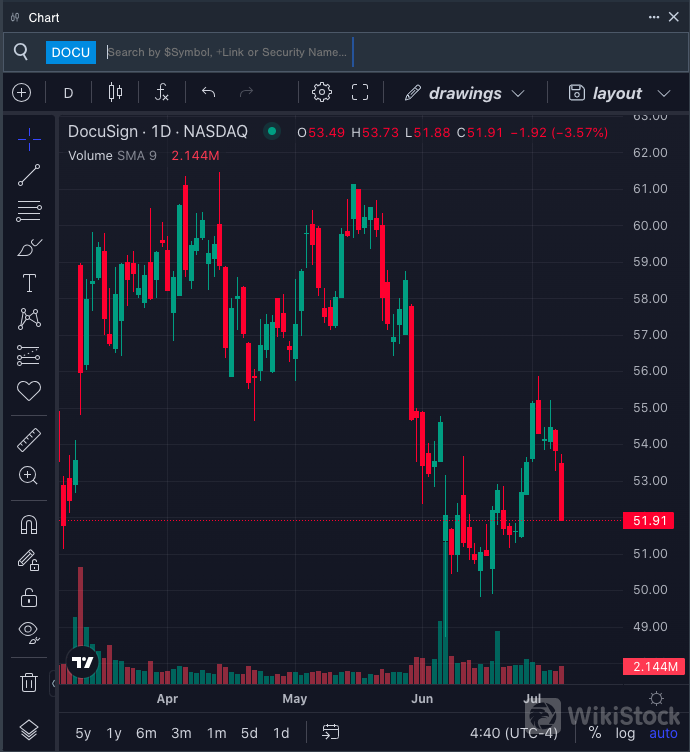
Task: Click the auto scale button
Action: pos(663,733)
